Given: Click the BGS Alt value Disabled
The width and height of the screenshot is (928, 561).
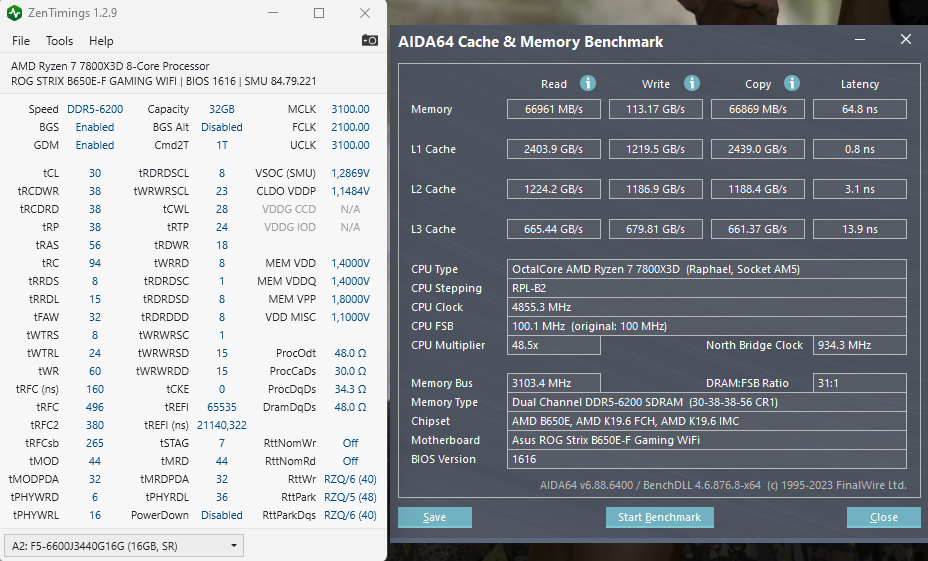Looking at the screenshot, I should tap(221, 127).
